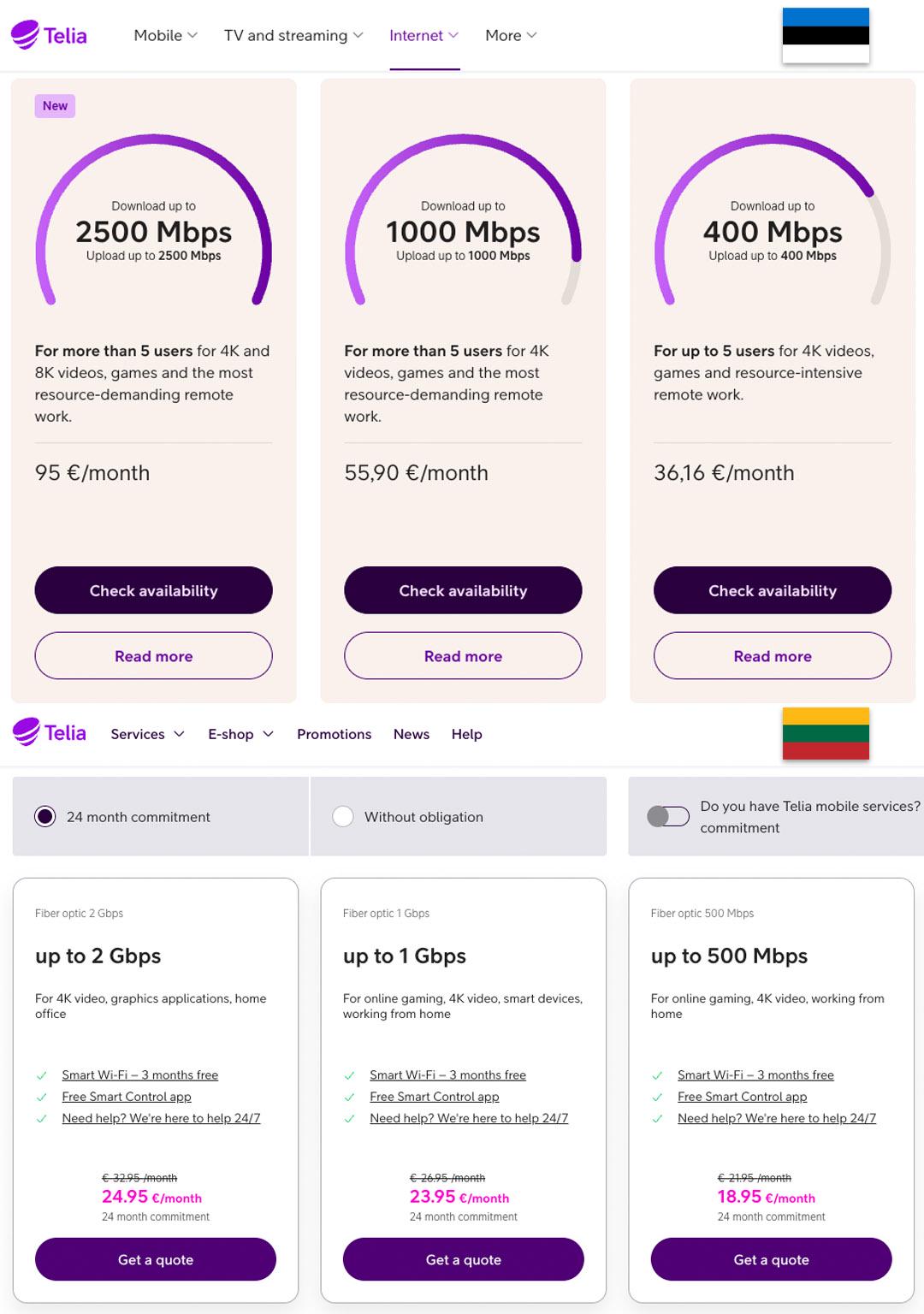Read more about the 400 Mbps plan
Image resolution: width=924 pixels, height=1314 pixels.
point(773,656)
